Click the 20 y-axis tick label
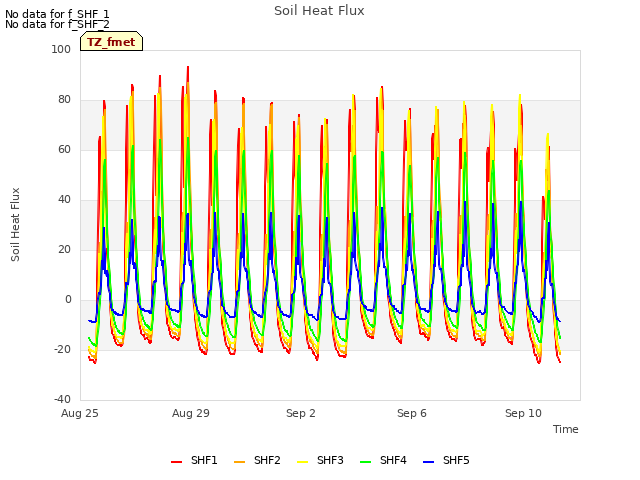640x480 pixels. [64, 249]
